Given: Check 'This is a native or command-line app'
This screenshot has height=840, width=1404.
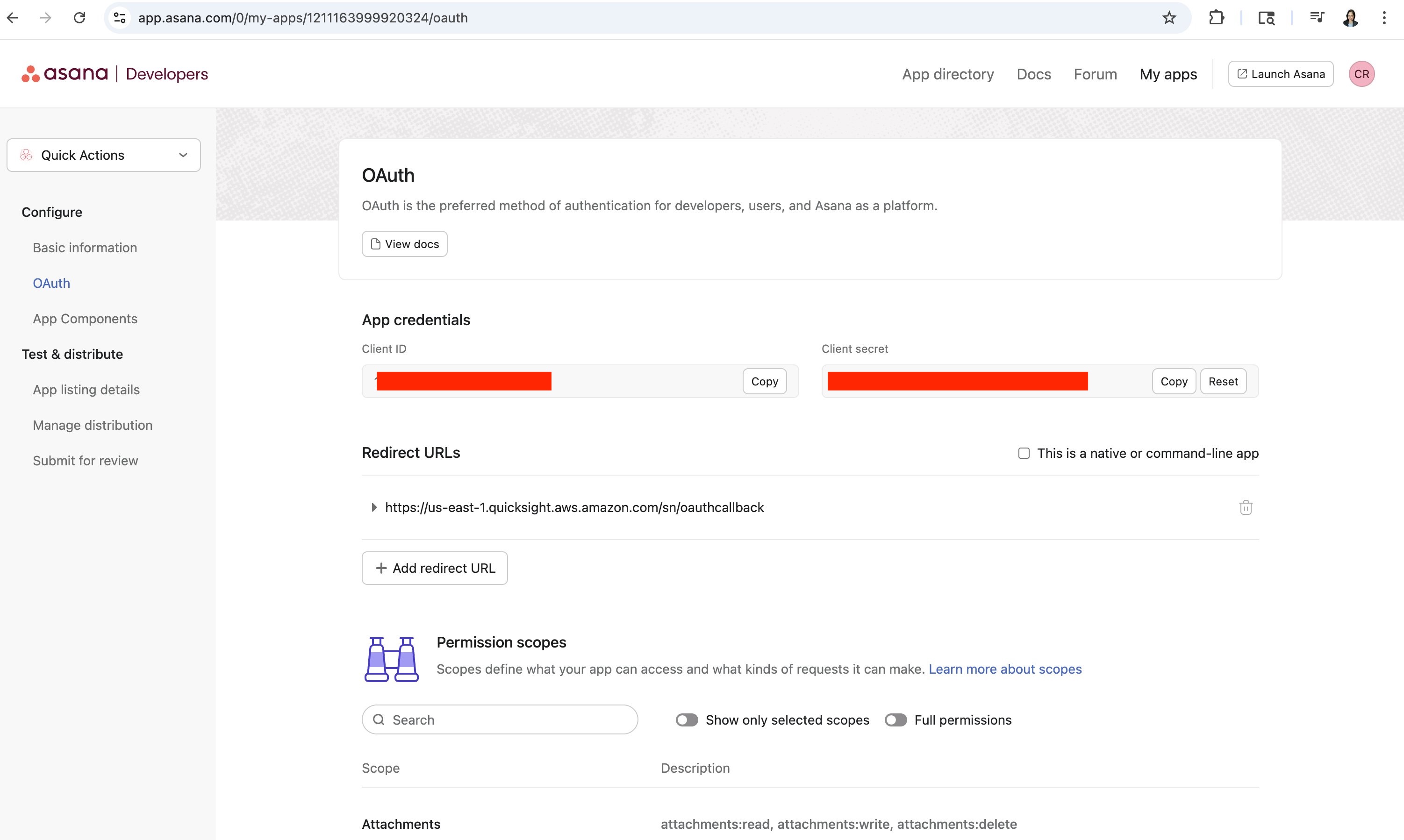Looking at the screenshot, I should 1024,453.
